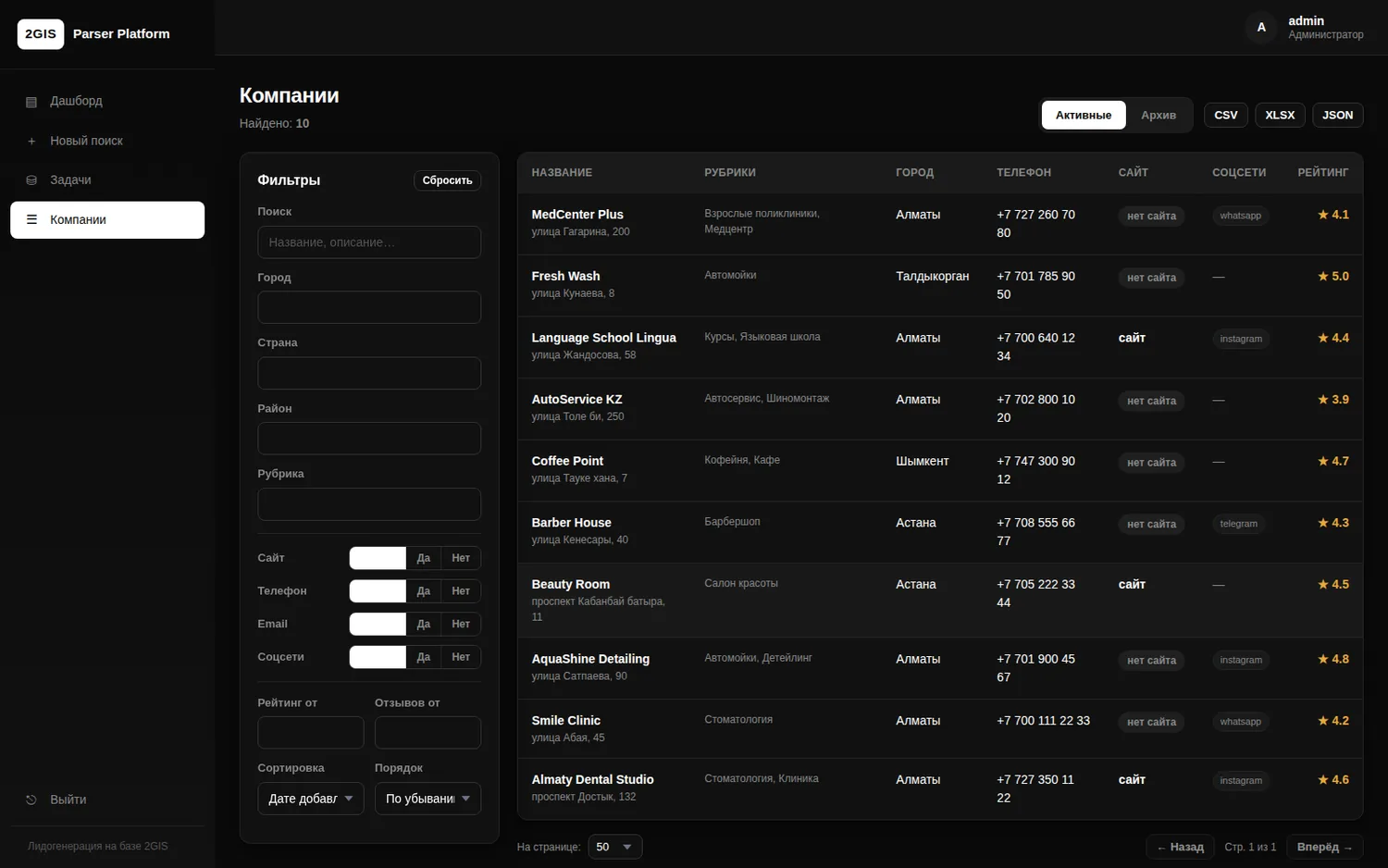Click the Шымкент city cell
This screenshot has width=1388, height=868.
(923, 461)
